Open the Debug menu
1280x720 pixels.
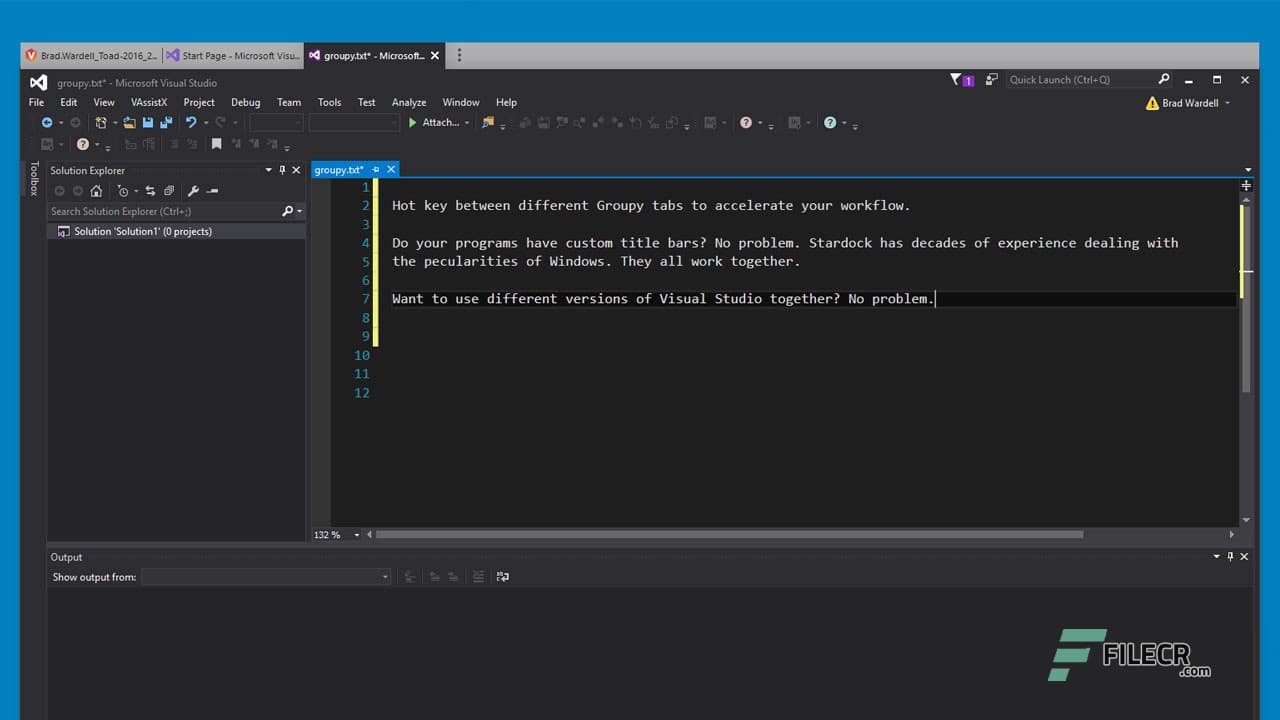(245, 101)
